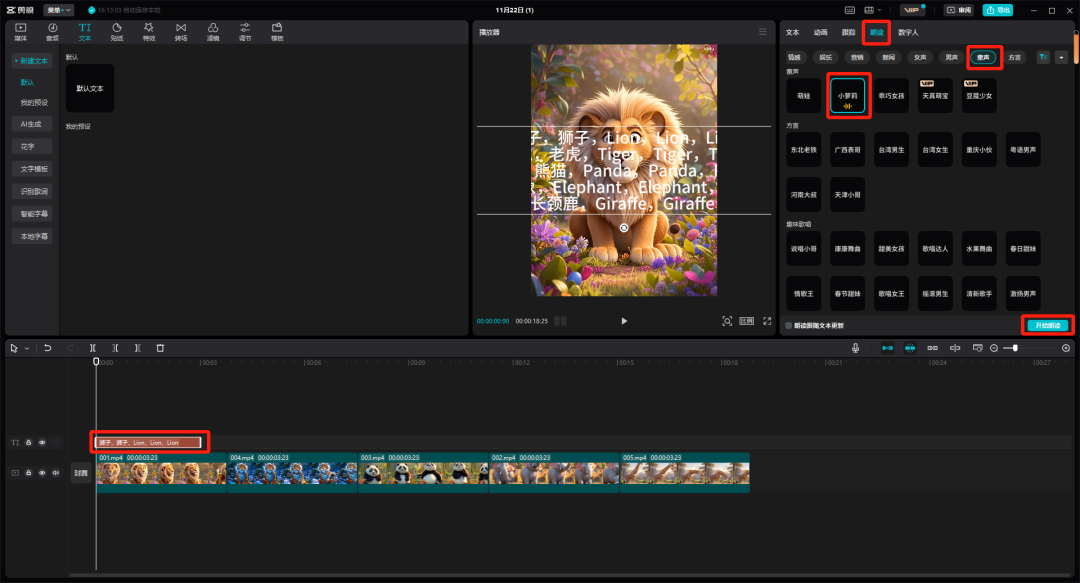Select the 003.mp4 panda clip in timeline
This screenshot has width=1080, height=583.
423,473
